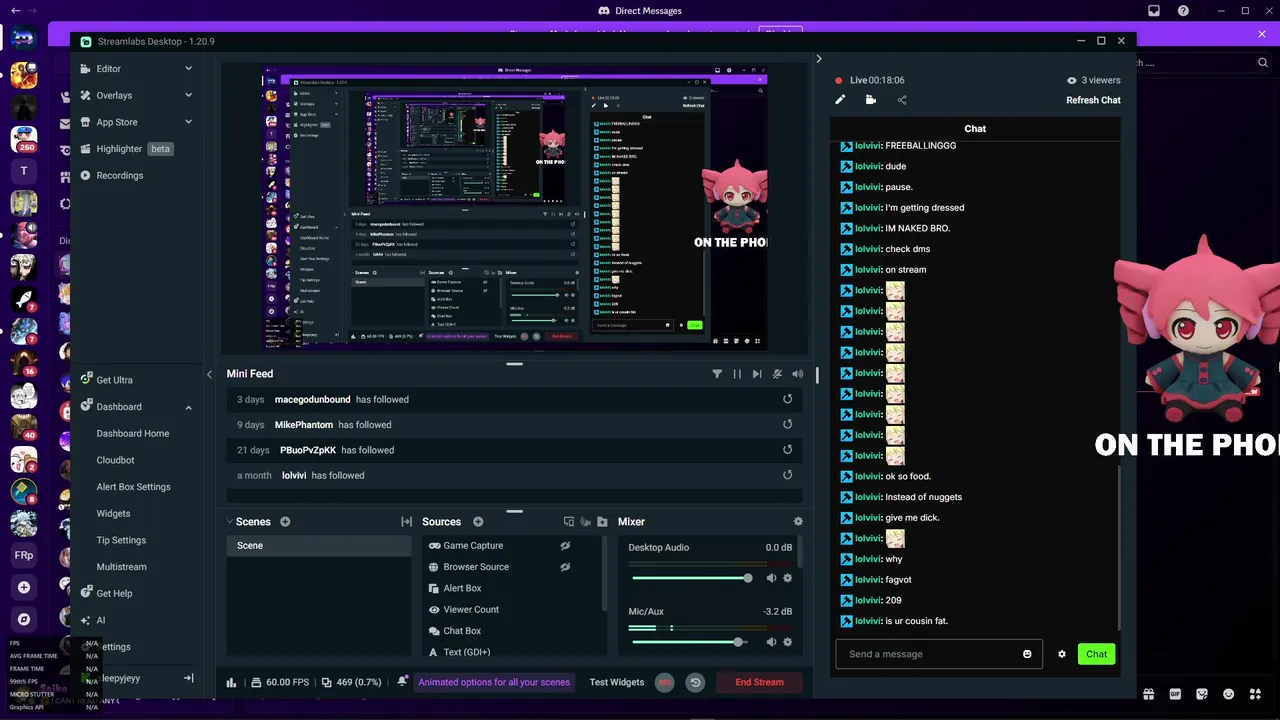Select Chat Box source
The image size is (1280, 720).
point(462,631)
